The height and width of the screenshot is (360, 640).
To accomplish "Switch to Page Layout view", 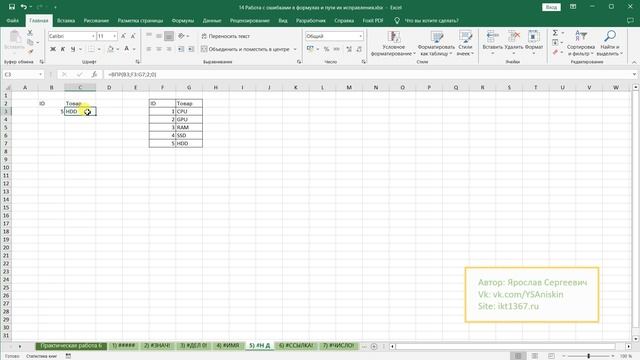I will (535, 356).
